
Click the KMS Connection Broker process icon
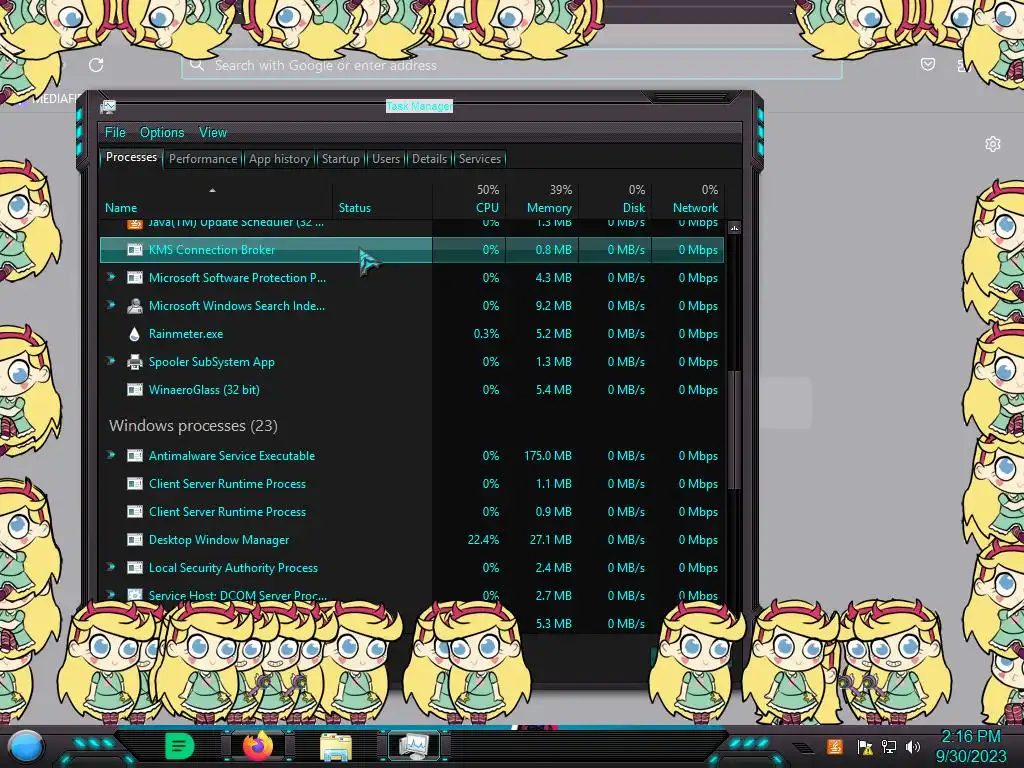(x=135, y=249)
